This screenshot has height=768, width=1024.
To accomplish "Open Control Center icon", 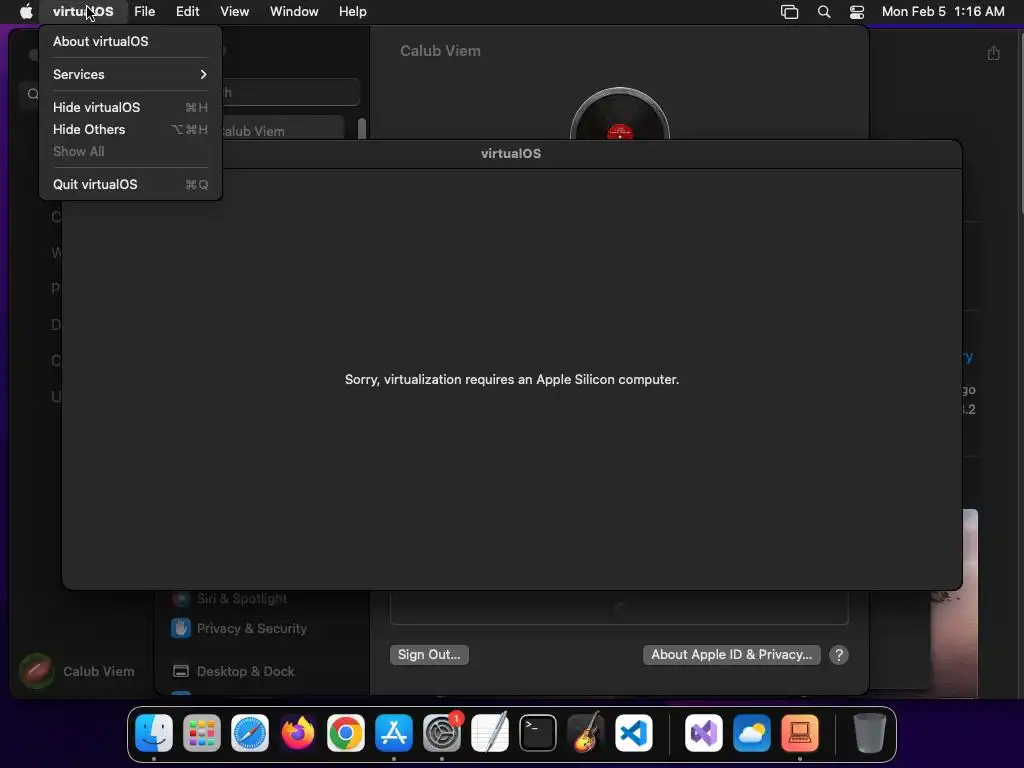I will 857,11.
